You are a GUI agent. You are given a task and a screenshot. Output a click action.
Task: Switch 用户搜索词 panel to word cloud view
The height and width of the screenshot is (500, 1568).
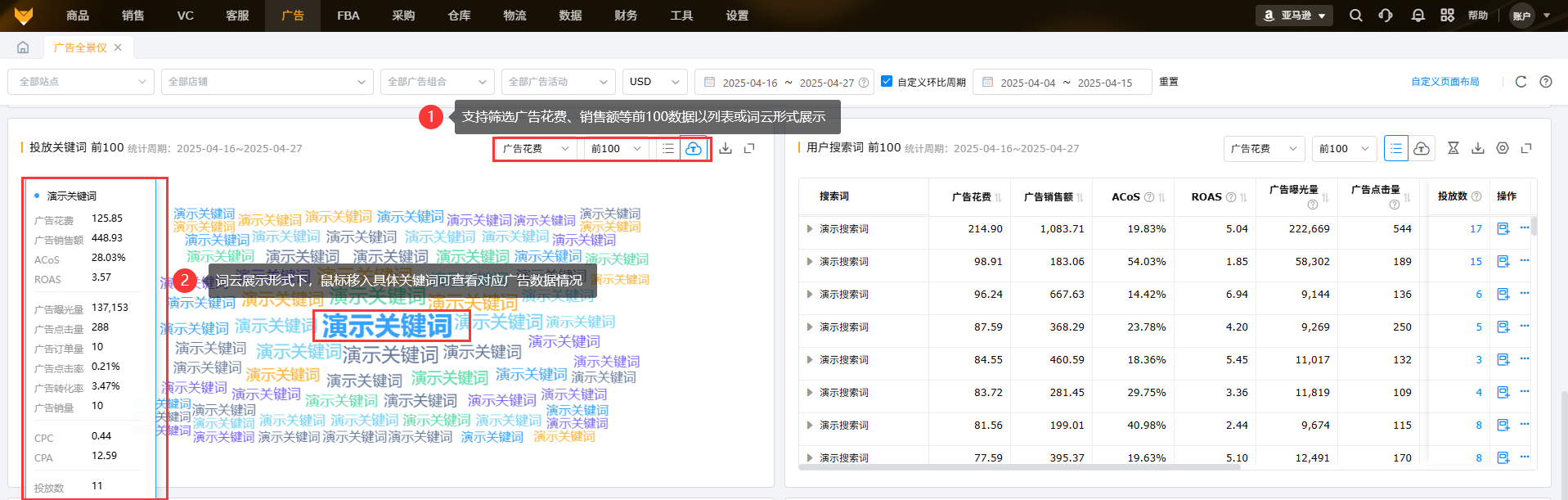[x=1422, y=148]
